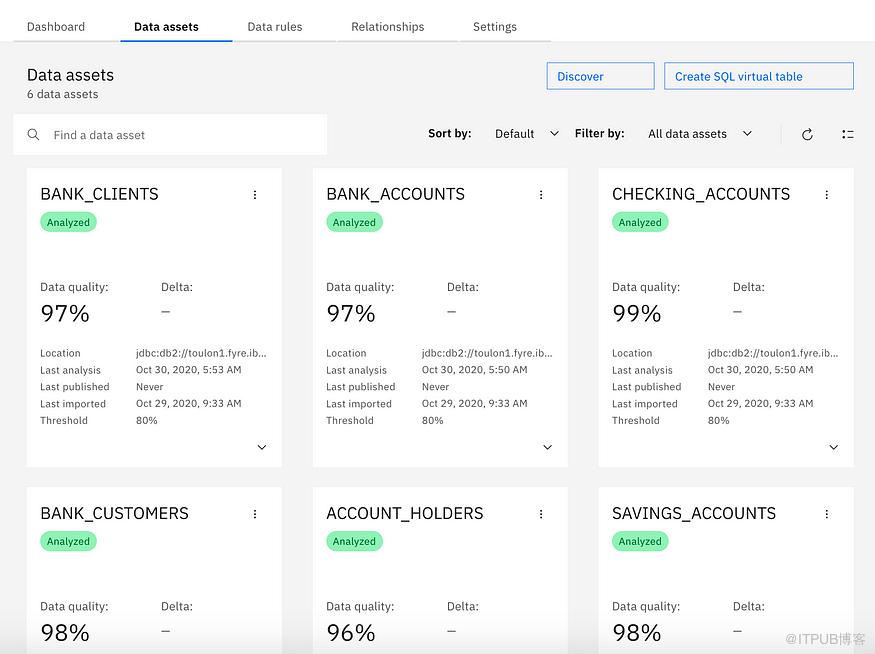Open the BANK_CLIENTS overflow menu

[x=255, y=195]
